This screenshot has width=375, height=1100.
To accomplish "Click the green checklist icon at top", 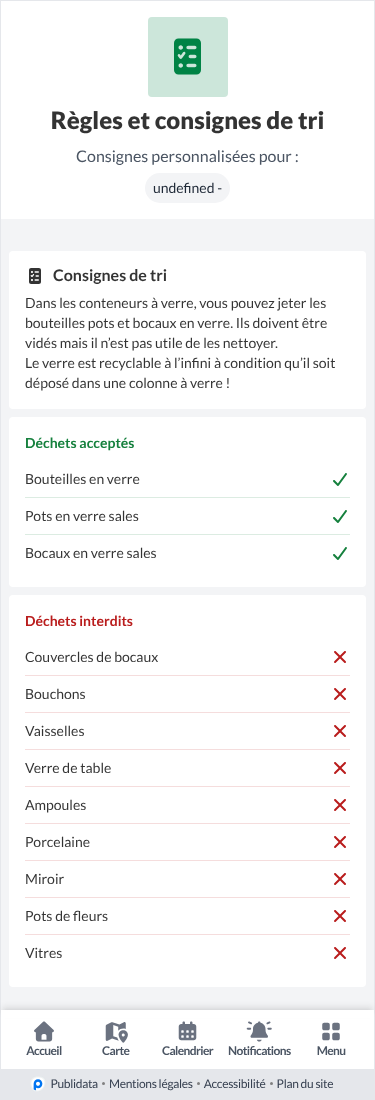I will click(x=187, y=57).
